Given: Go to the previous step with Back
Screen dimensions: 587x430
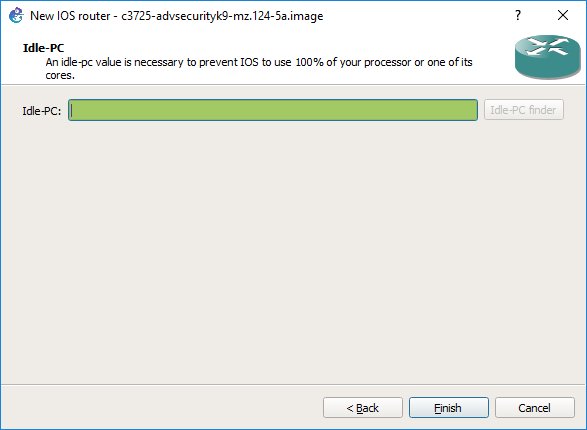Looking at the screenshot, I should [x=363, y=408].
